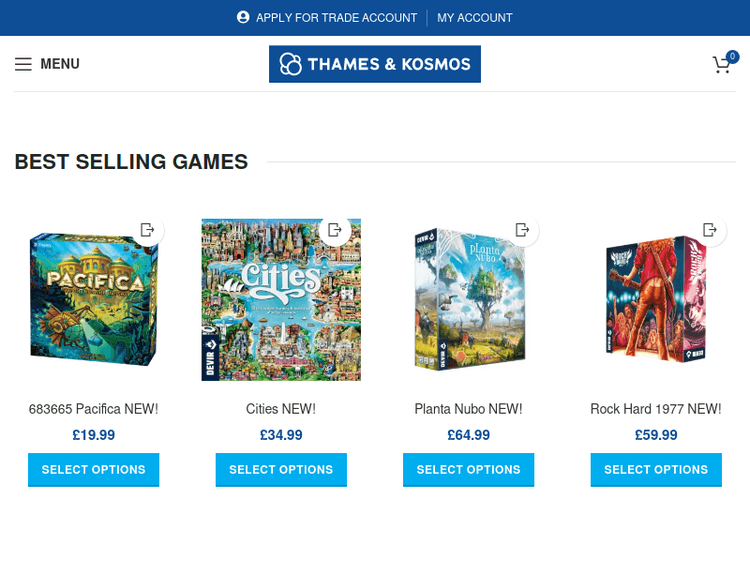Screen dimensions: 750x563
Task: Select options for Rock Hard 1977
Action: (656, 470)
